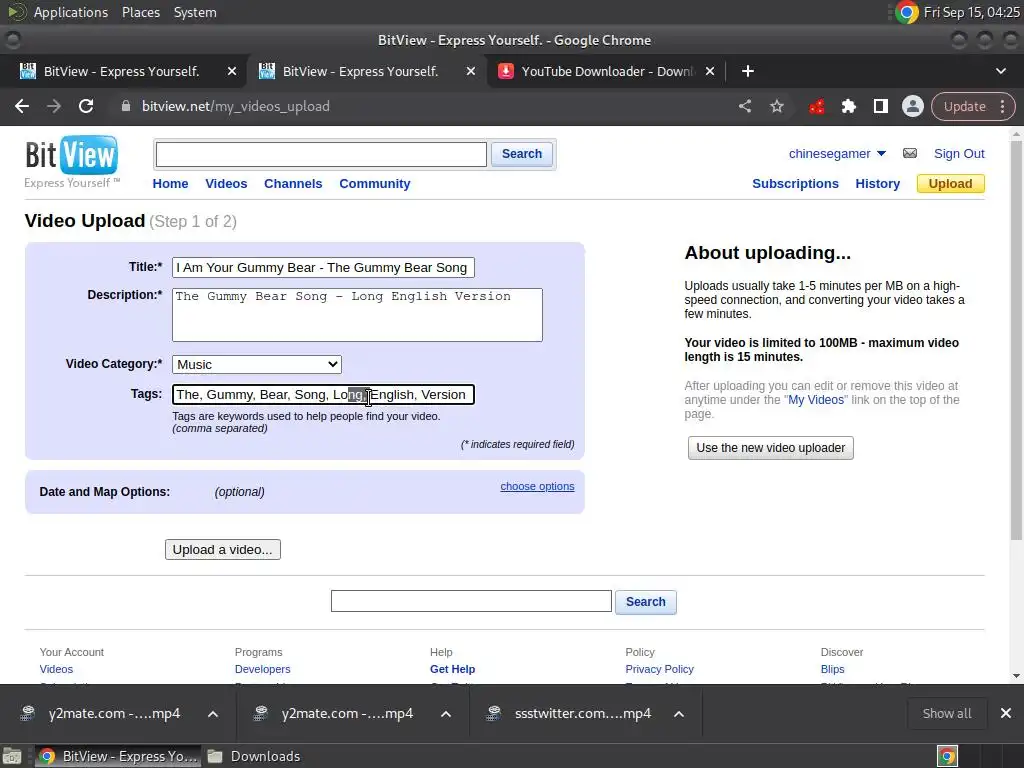The image size is (1024, 768).
Task: Click the show desktop icon in taskbar
Action: [12, 756]
